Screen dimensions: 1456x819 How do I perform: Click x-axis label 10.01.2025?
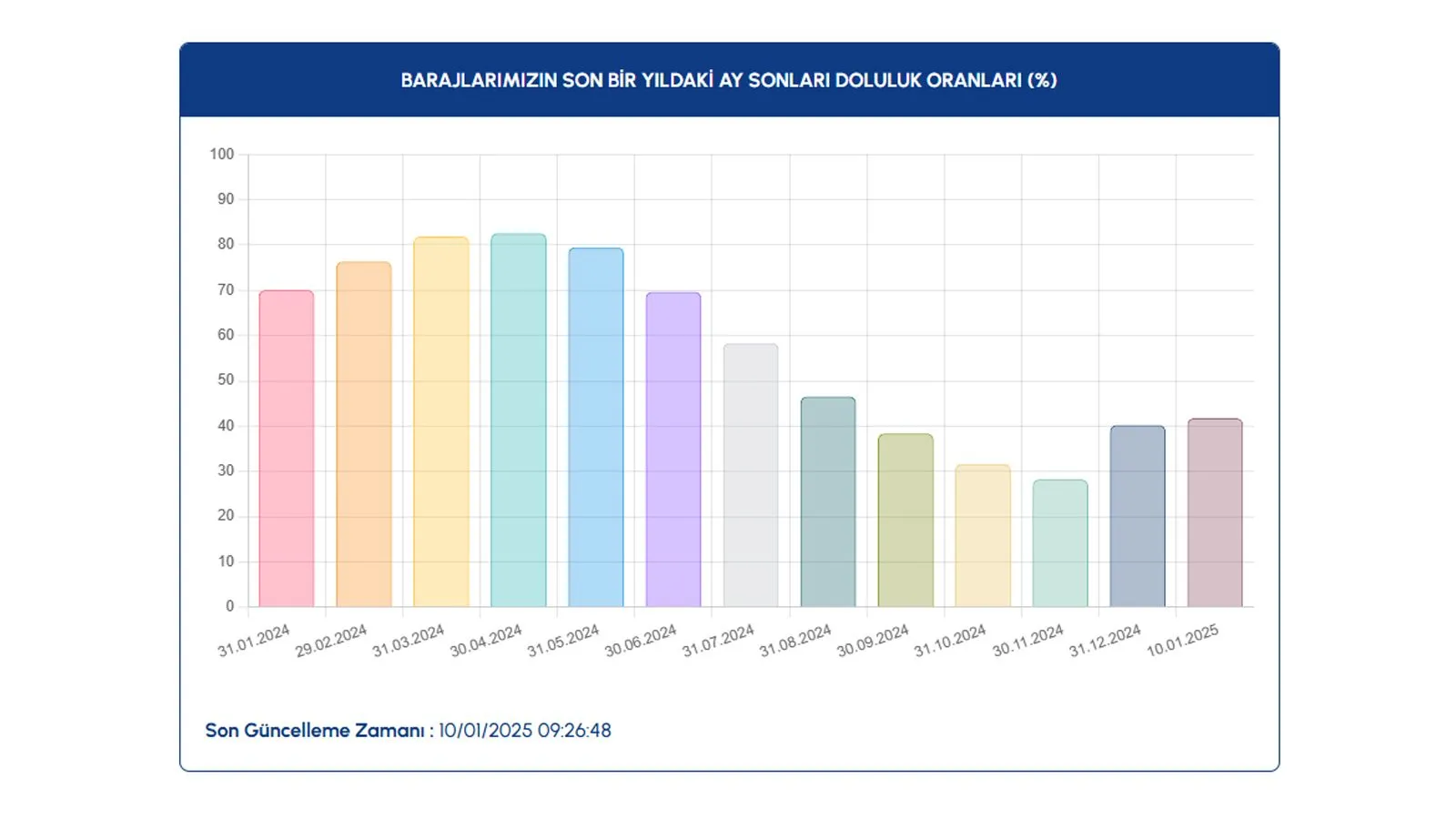[x=1182, y=641]
